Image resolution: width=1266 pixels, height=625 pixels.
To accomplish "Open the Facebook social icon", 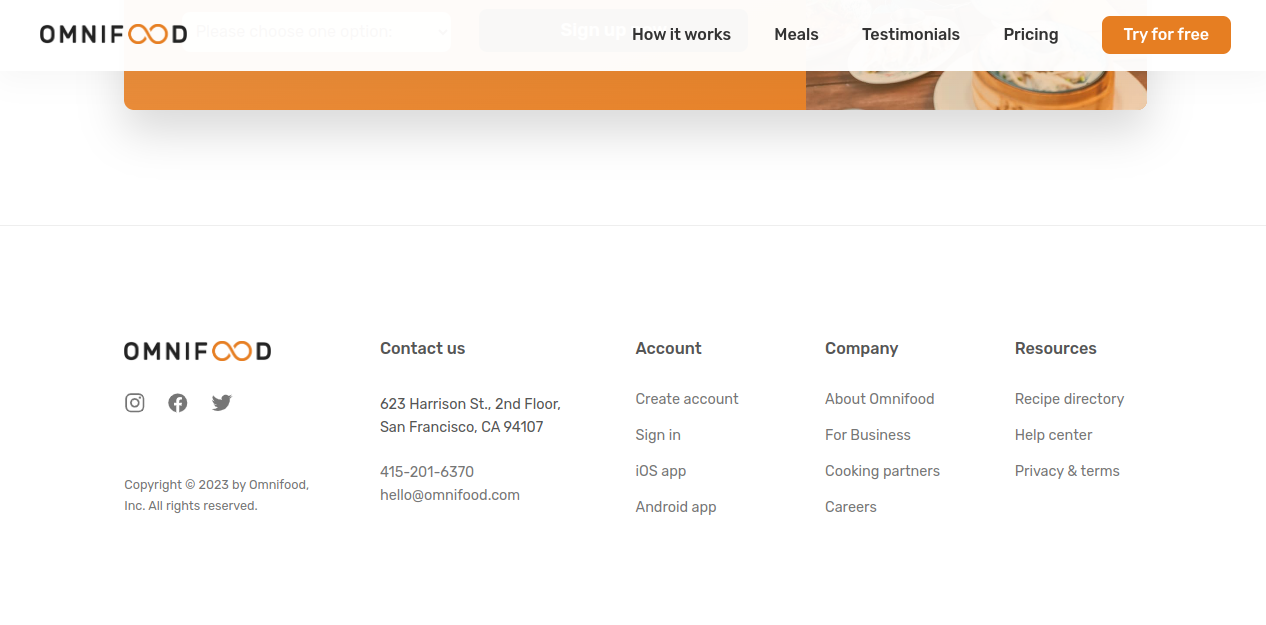I will (x=178, y=403).
